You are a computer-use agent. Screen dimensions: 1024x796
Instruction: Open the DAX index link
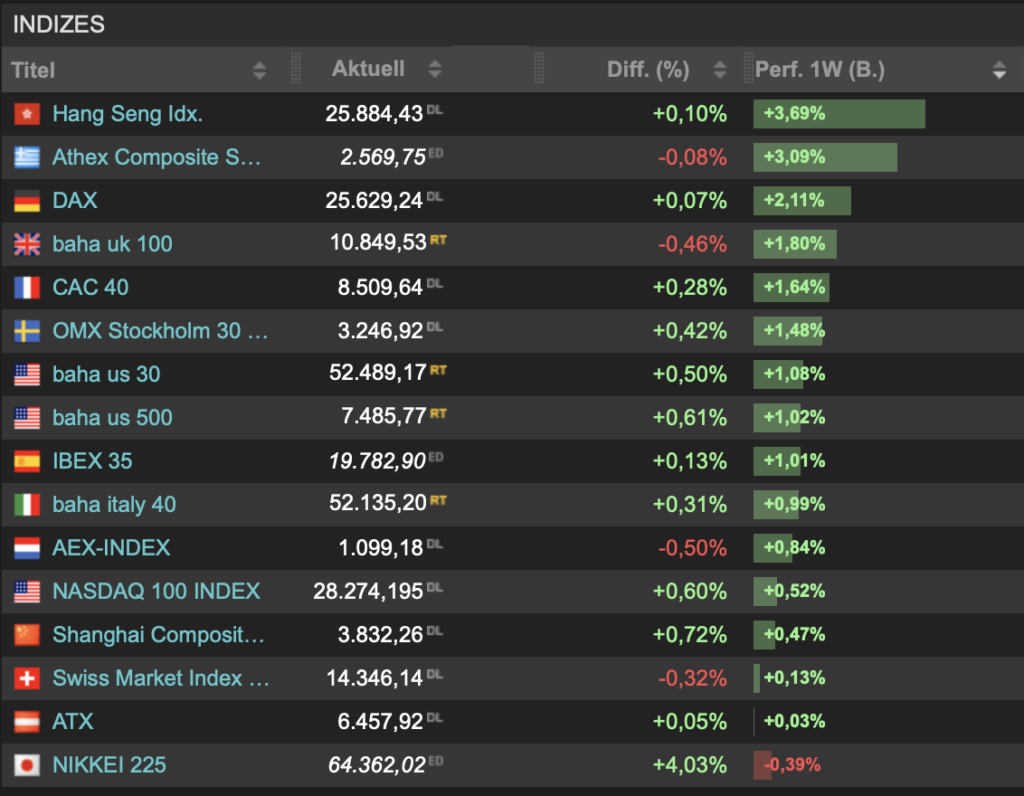74,200
